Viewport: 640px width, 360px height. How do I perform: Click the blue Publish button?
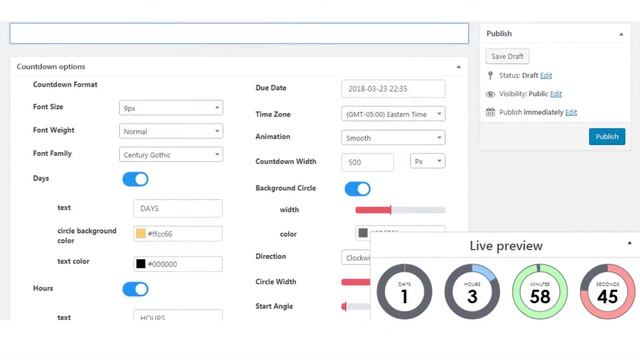coord(607,137)
